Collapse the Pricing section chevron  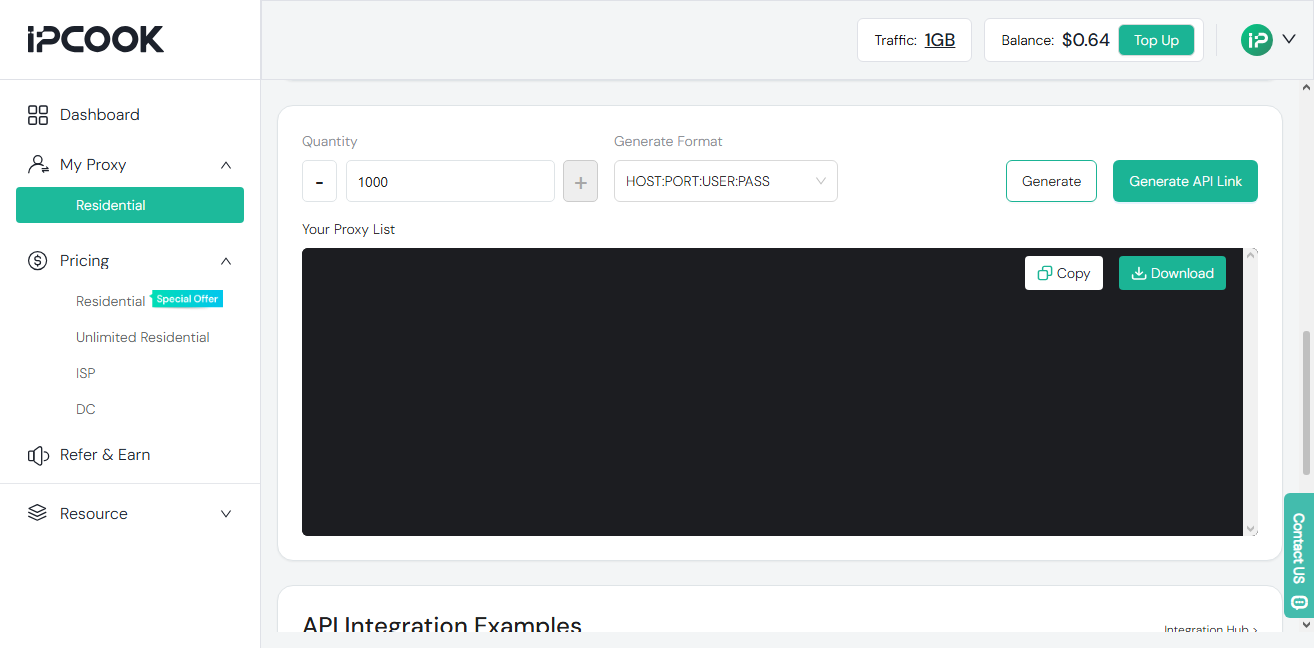[226, 261]
